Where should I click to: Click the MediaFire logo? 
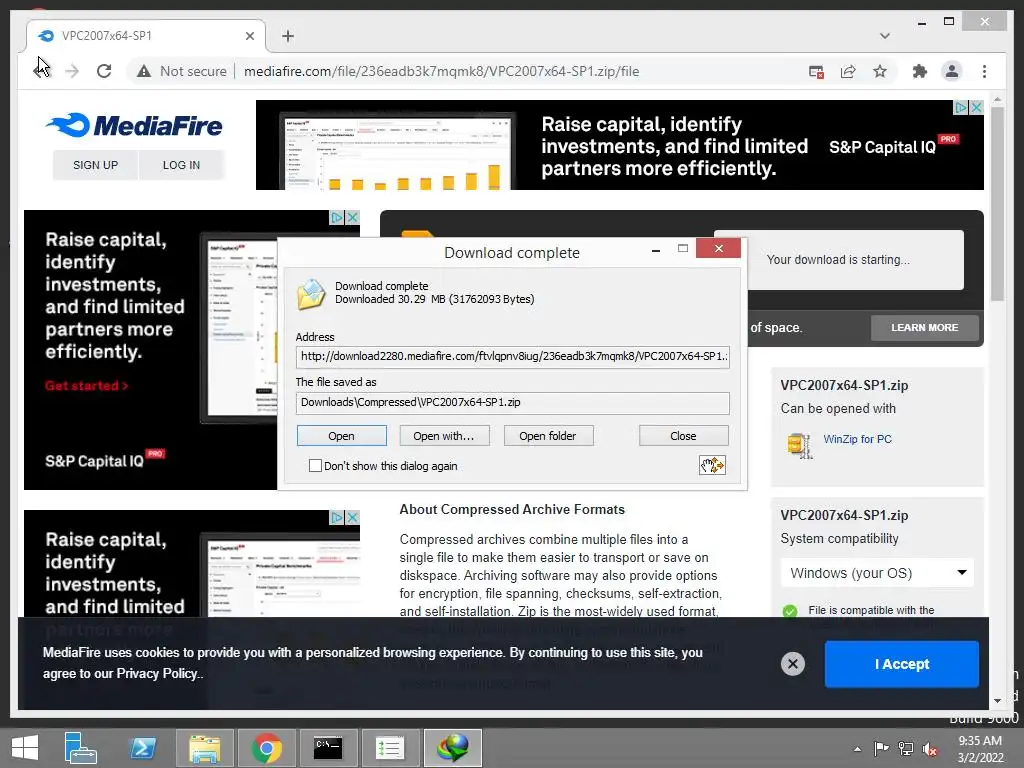click(135, 125)
